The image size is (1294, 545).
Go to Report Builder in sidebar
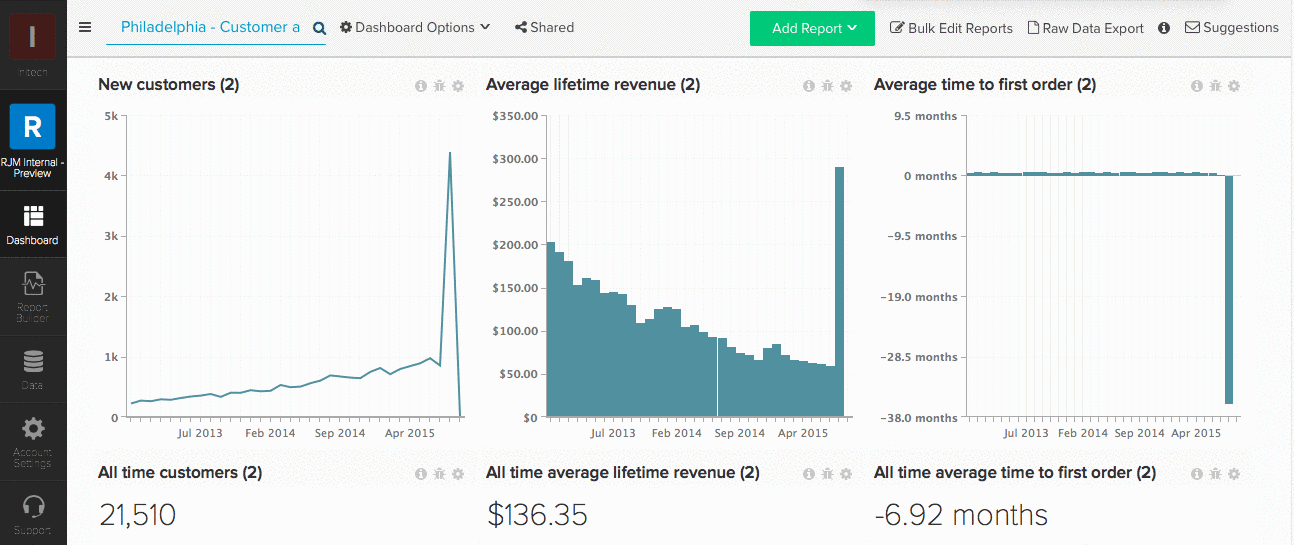coord(33,296)
